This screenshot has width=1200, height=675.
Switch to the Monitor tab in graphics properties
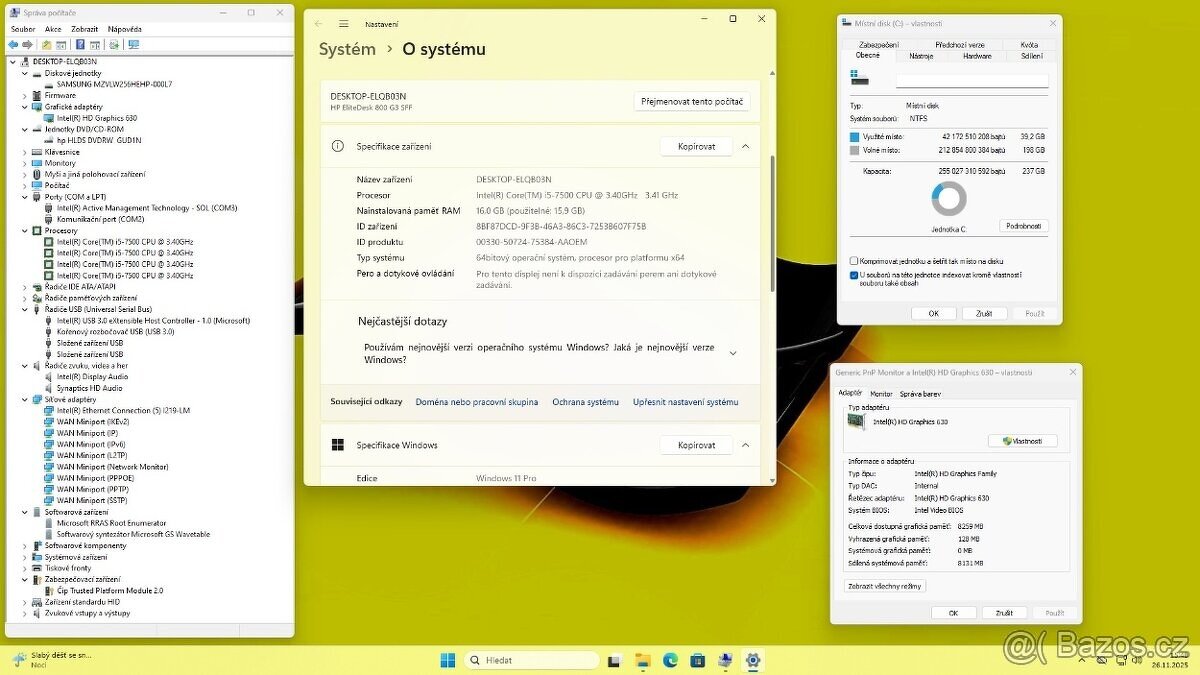tap(881, 393)
